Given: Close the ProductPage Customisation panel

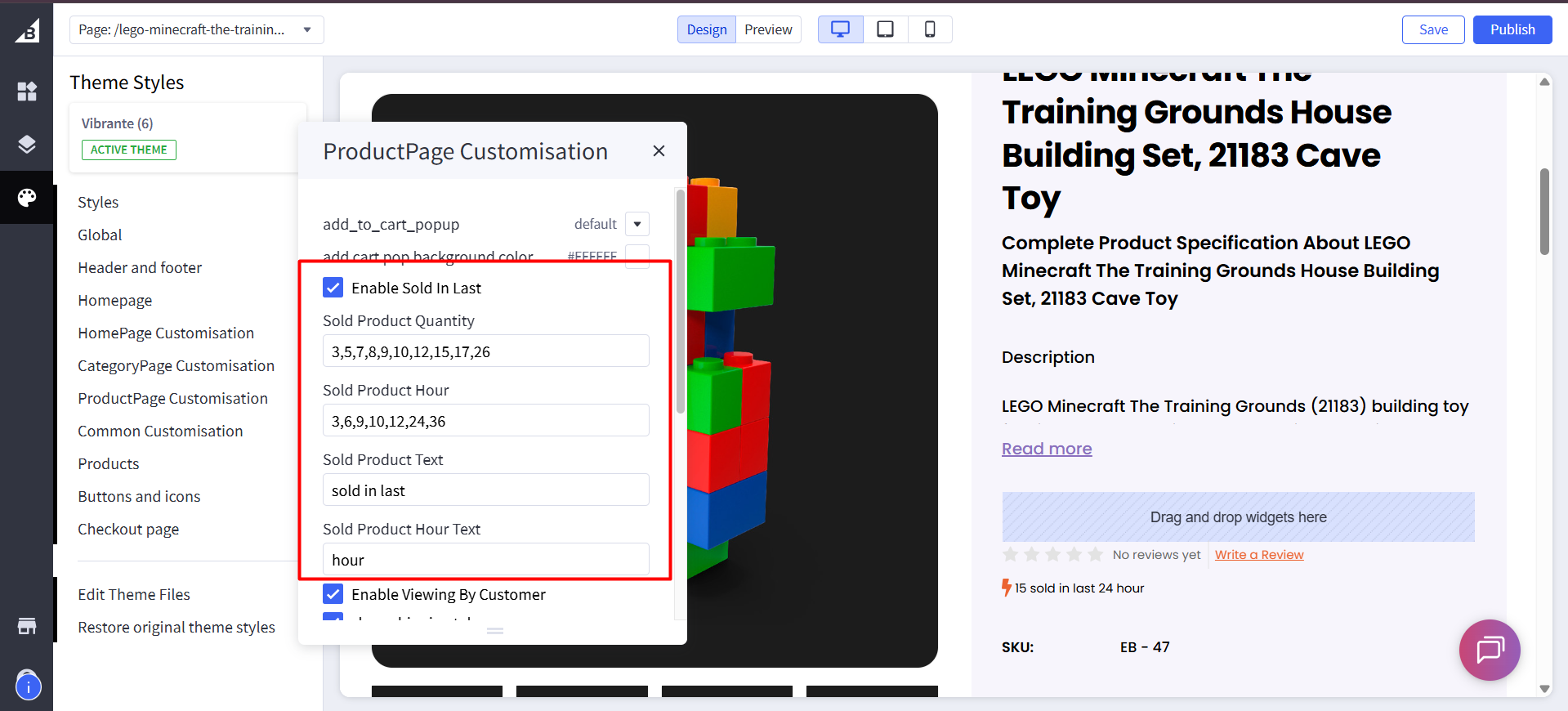Looking at the screenshot, I should pyautogui.click(x=659, y=151).
